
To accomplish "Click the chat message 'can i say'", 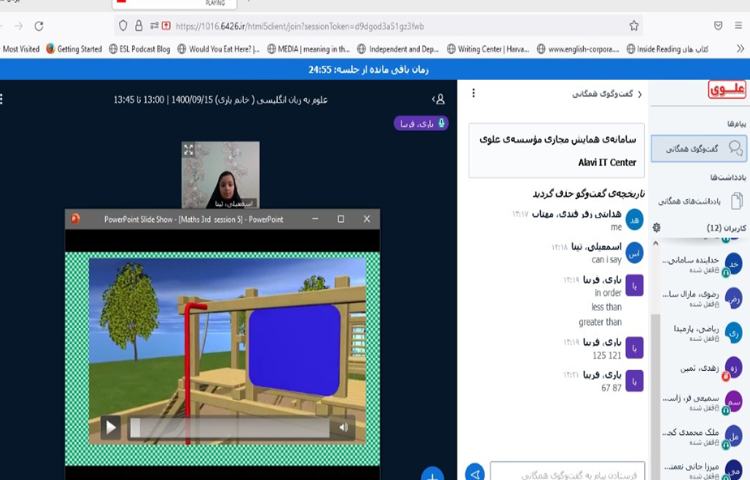I will point(606,260).
